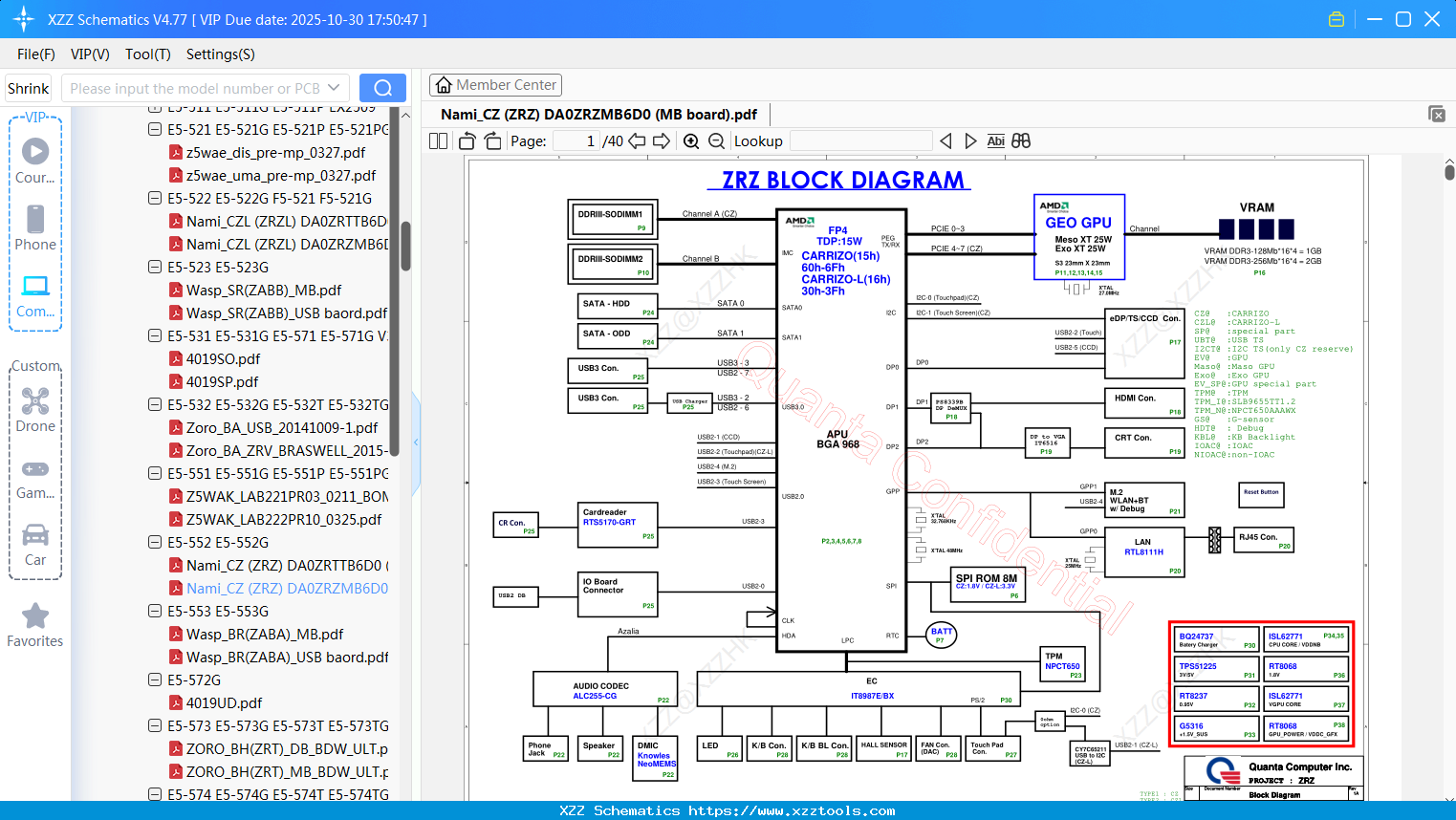
Task: Find previous lookup result triangle
Action: click(x=945, y=141)
